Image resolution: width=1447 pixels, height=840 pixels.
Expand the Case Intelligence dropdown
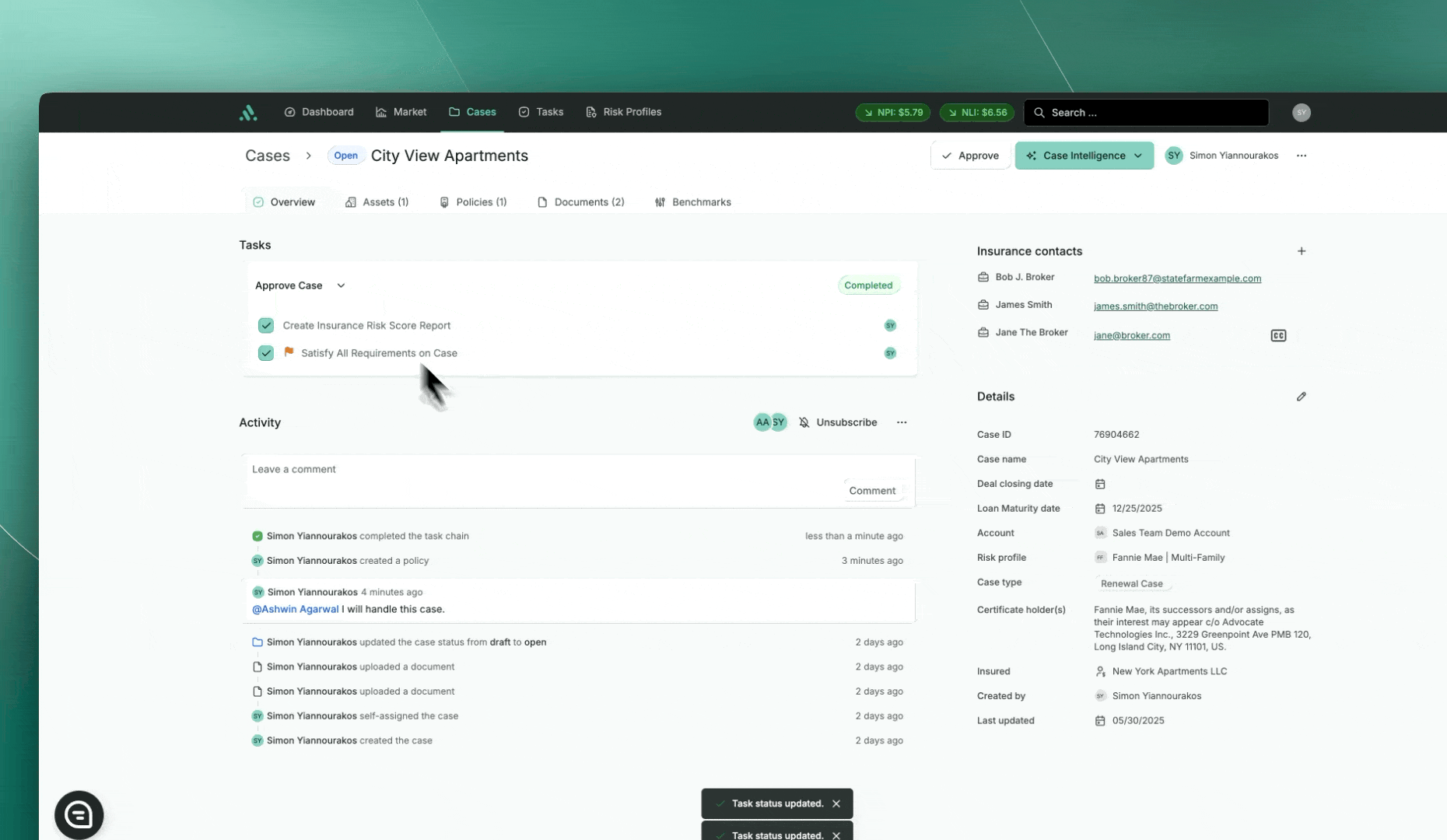click(1138, 156)
